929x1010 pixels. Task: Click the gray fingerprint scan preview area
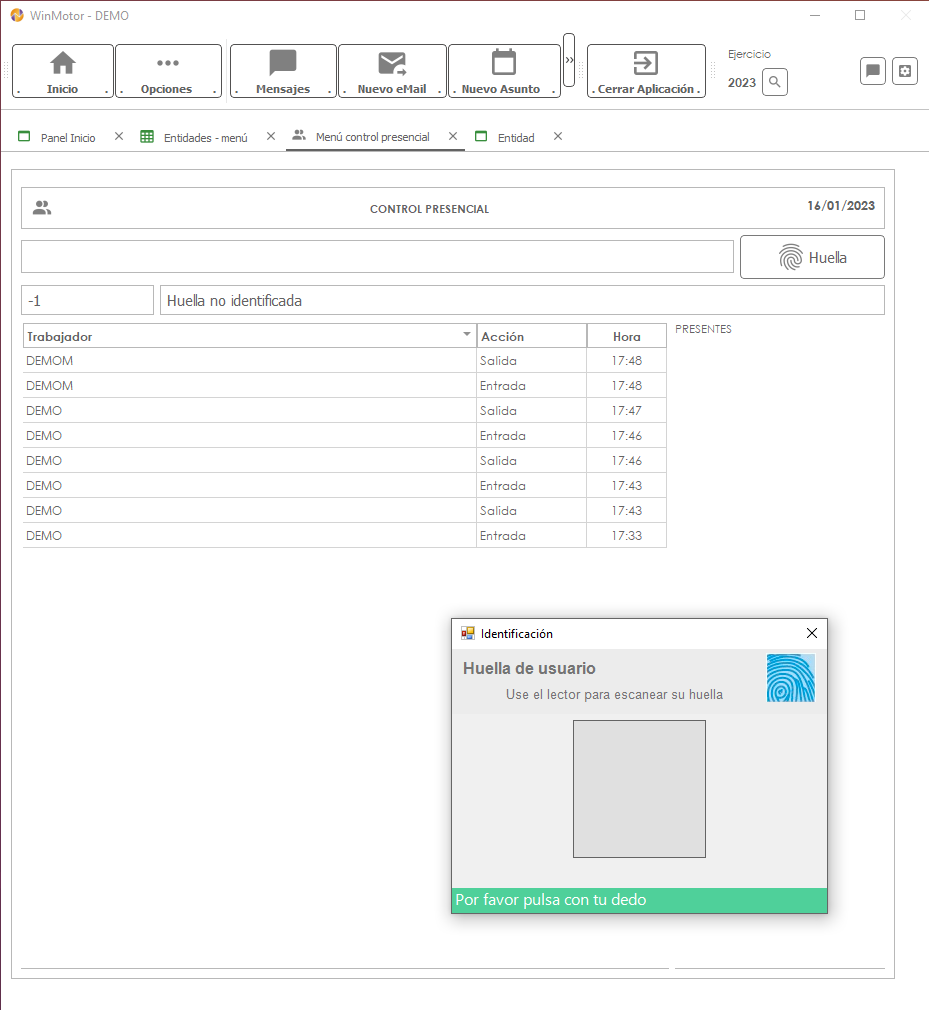tap(639, 789)
